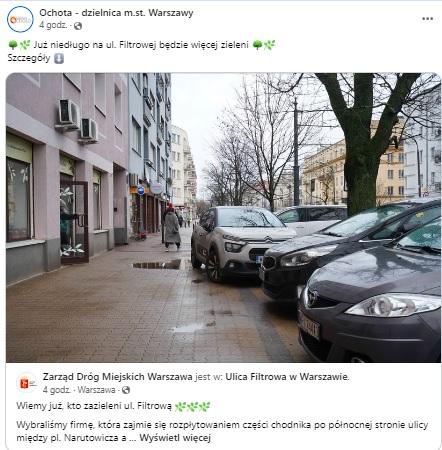Click the down arrow emoji after Szczegóły
This screenshot has width=442, height=450.
pyautogui.click(x=59, y=58)
